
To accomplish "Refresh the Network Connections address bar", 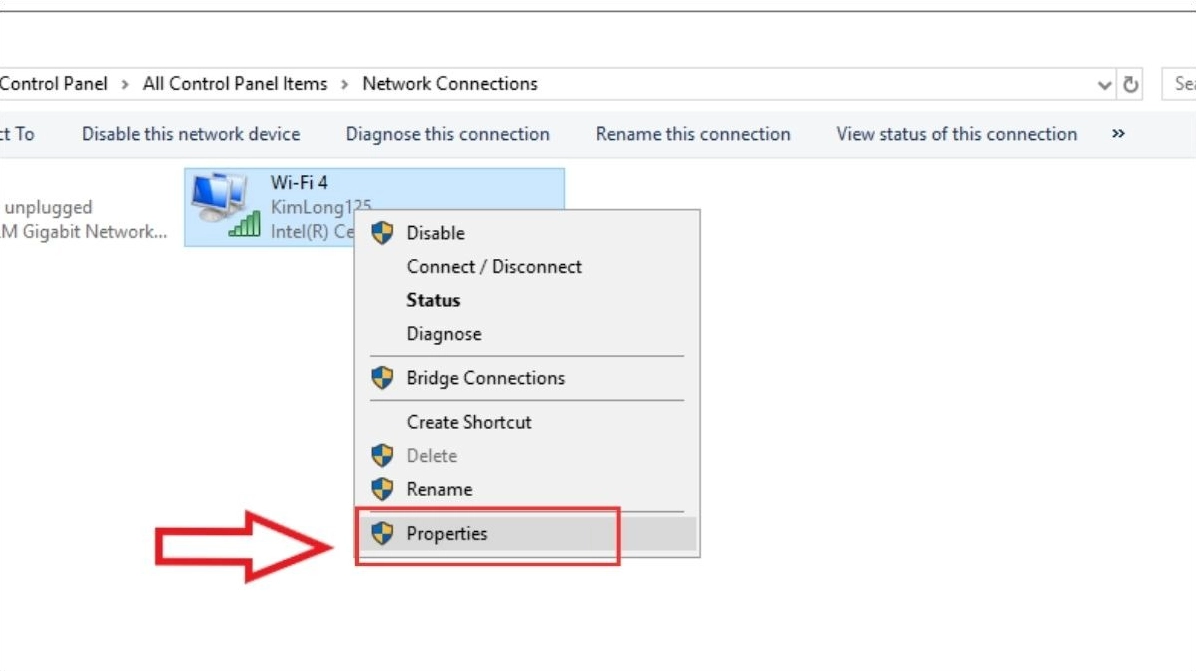I will click(1131, 85).
